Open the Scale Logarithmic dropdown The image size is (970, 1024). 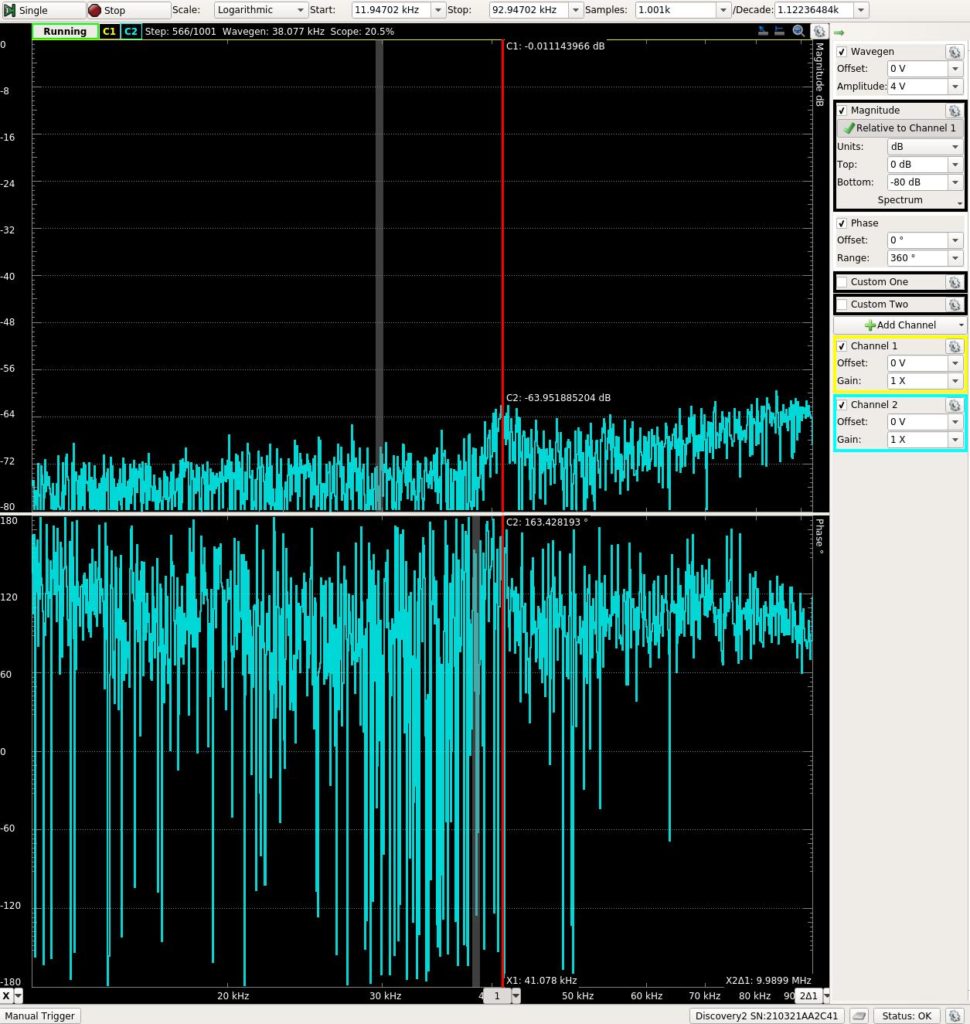[261, 10]
